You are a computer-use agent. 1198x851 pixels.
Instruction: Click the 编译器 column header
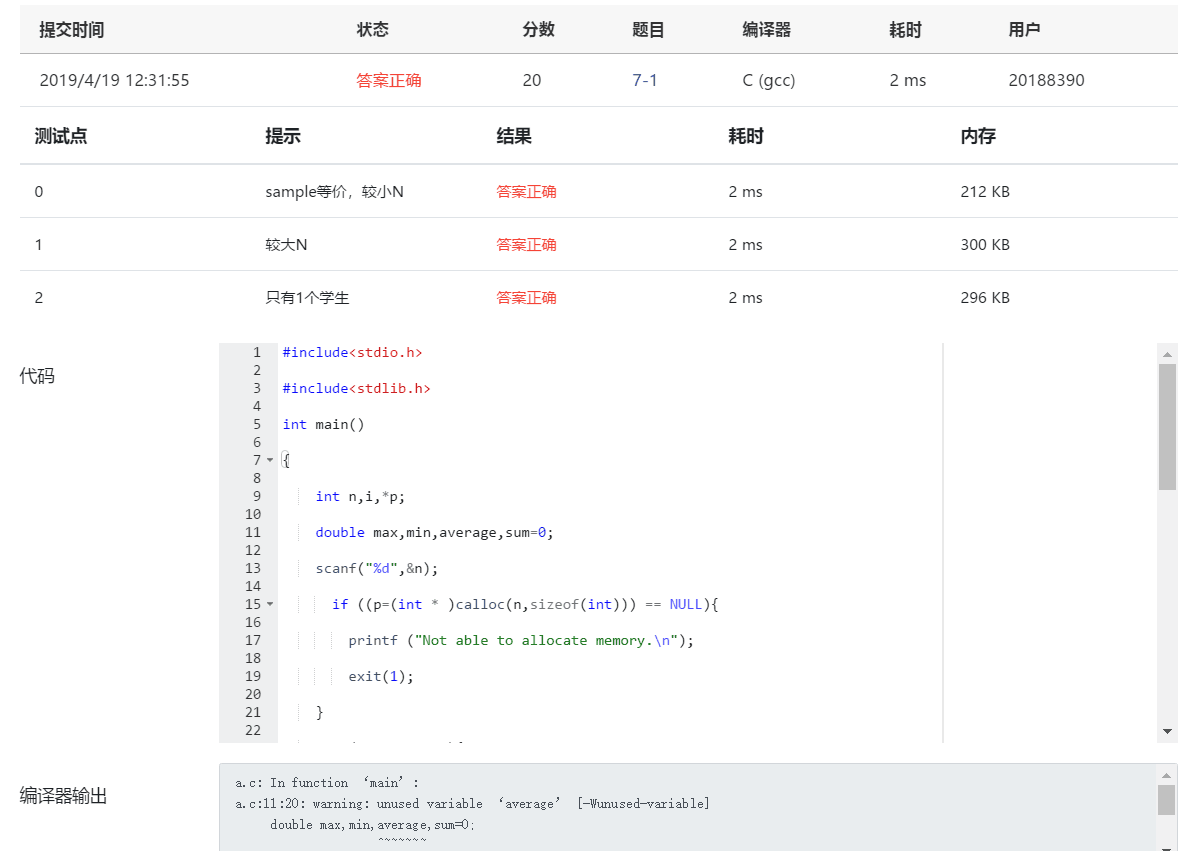(x=766, y=30)
